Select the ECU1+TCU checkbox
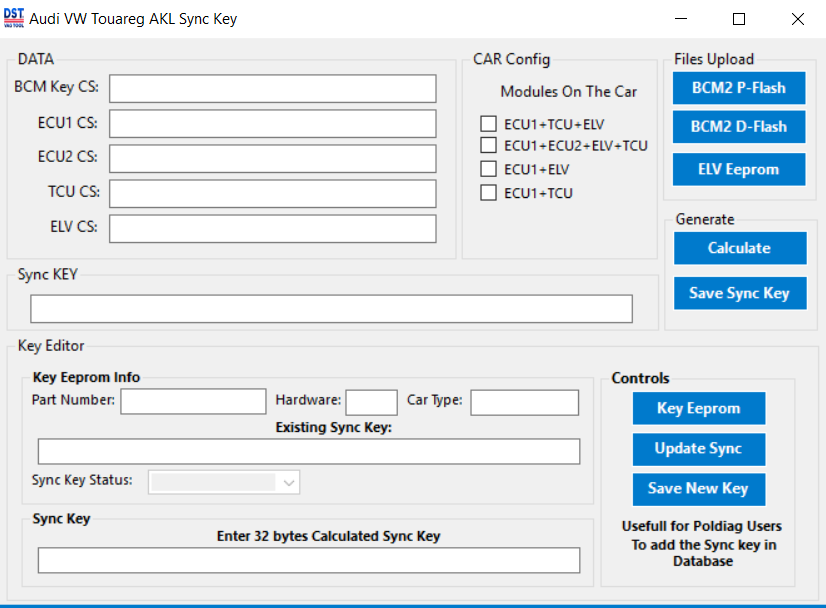 tap(488, 193)
